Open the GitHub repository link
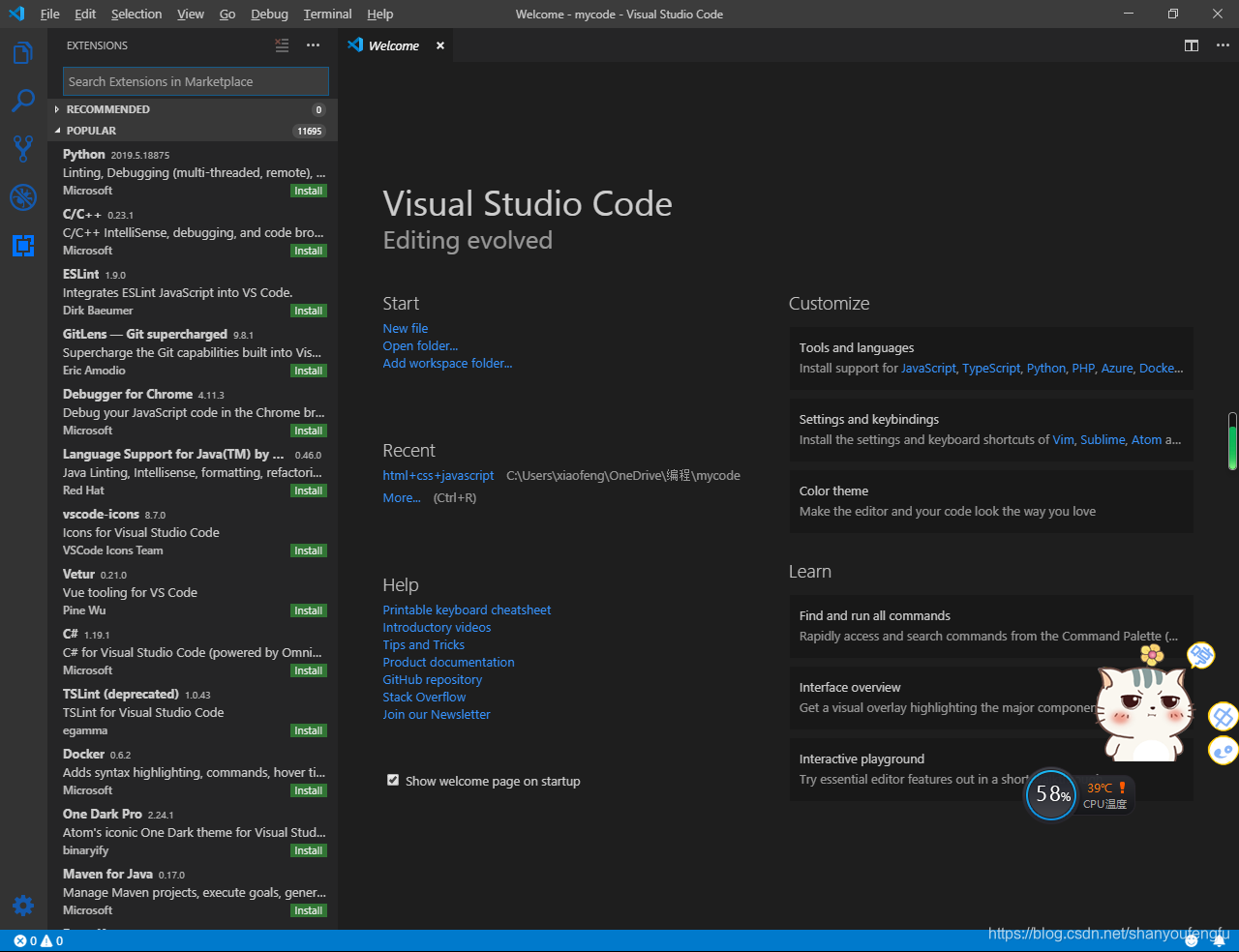 432,679
